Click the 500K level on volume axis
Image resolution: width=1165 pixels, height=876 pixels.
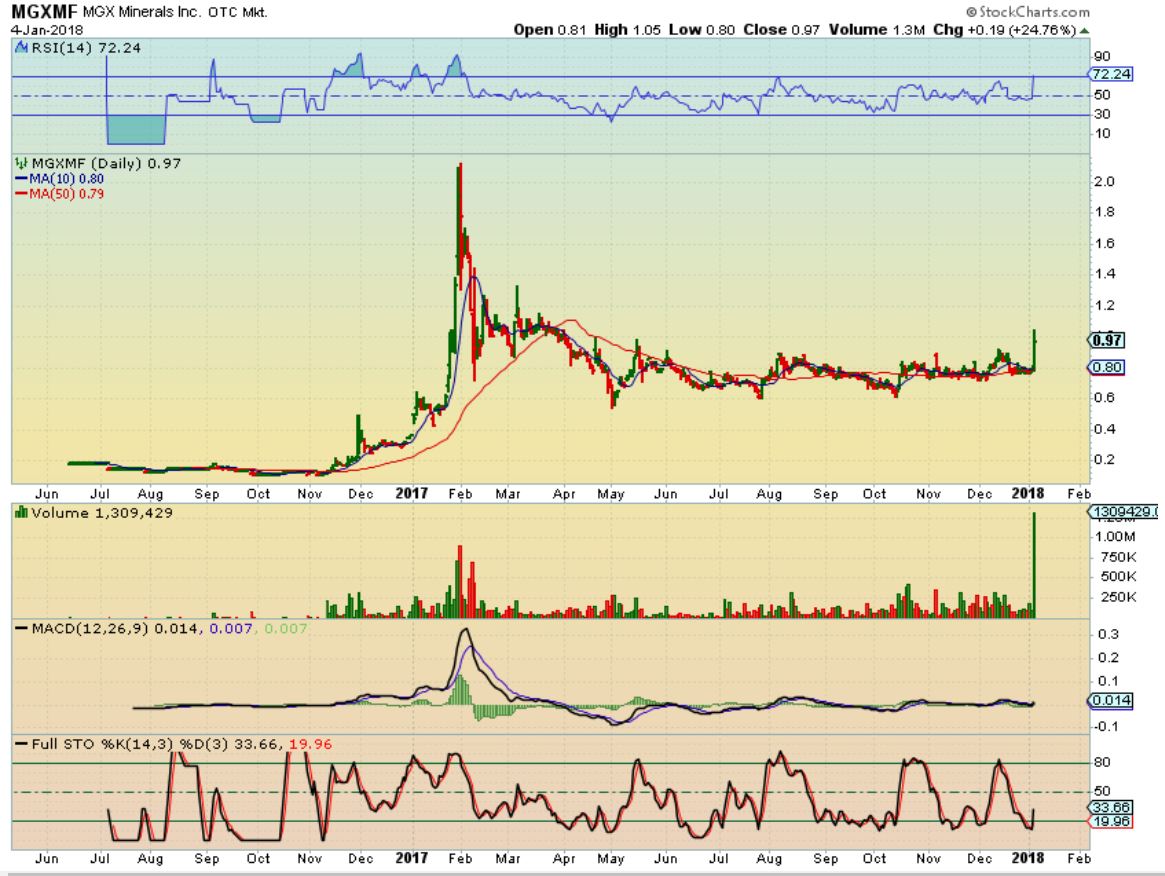[1118, 577]
